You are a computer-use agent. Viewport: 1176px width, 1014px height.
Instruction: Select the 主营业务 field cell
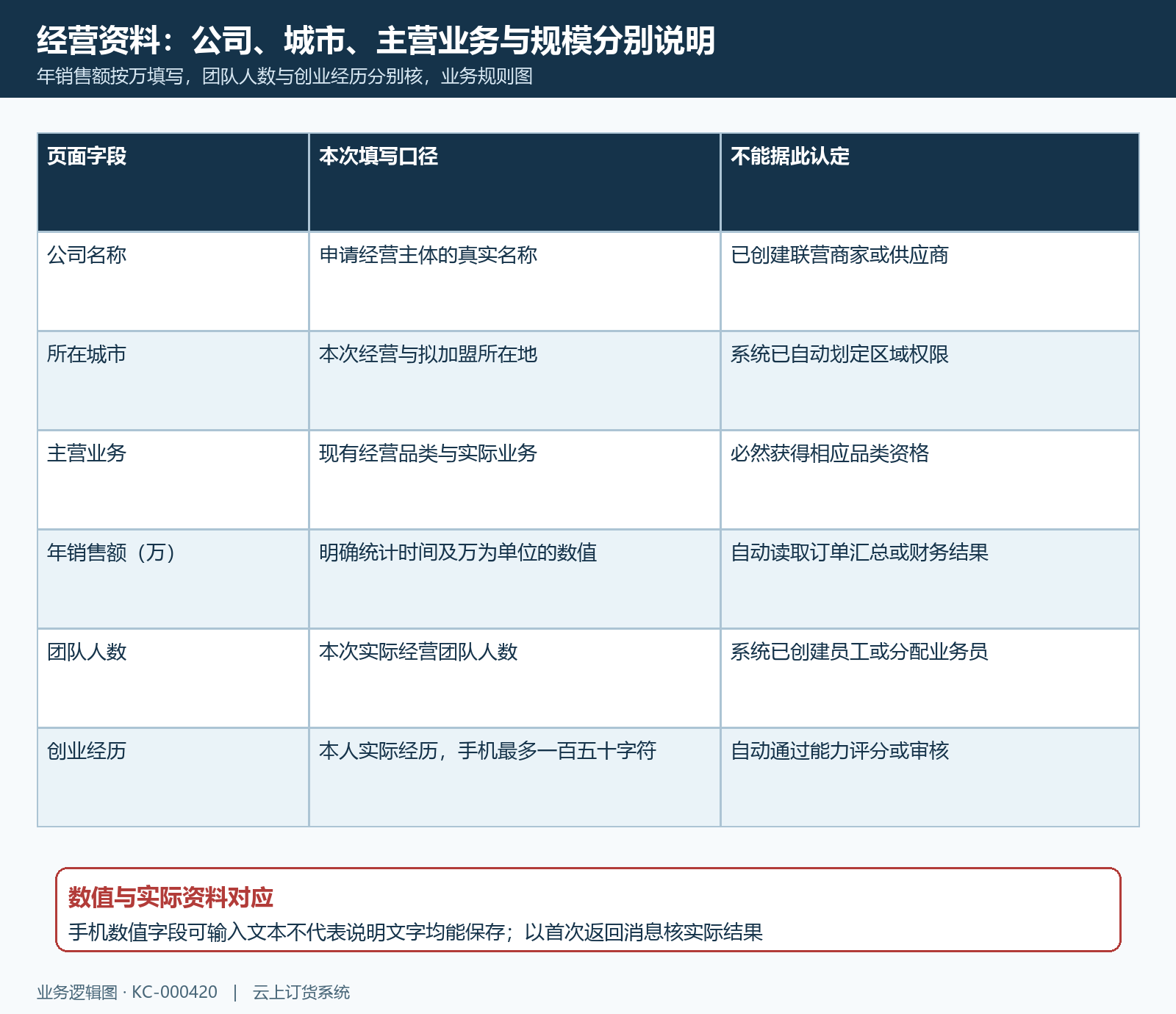173,480
